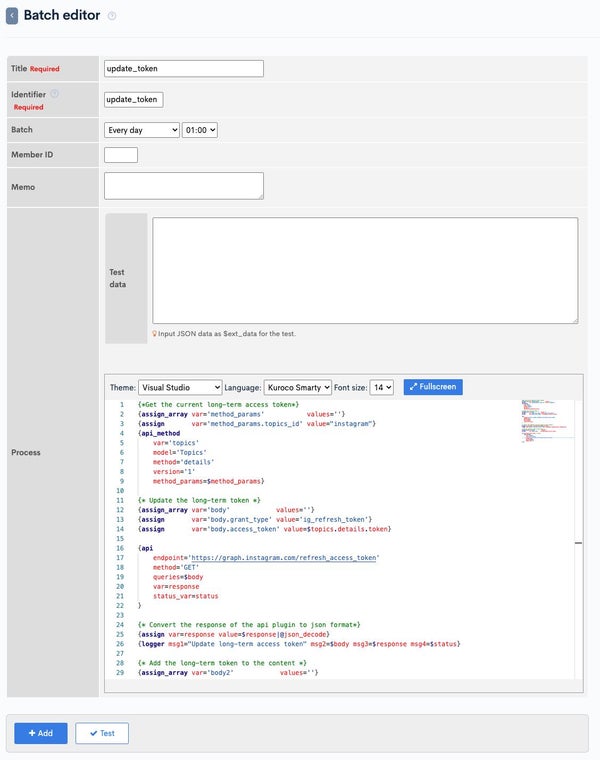Click the graph.instagram.com refresh_access_token URL in code
The width and height of the screenshot is (600, 760).
pos(284,558)
